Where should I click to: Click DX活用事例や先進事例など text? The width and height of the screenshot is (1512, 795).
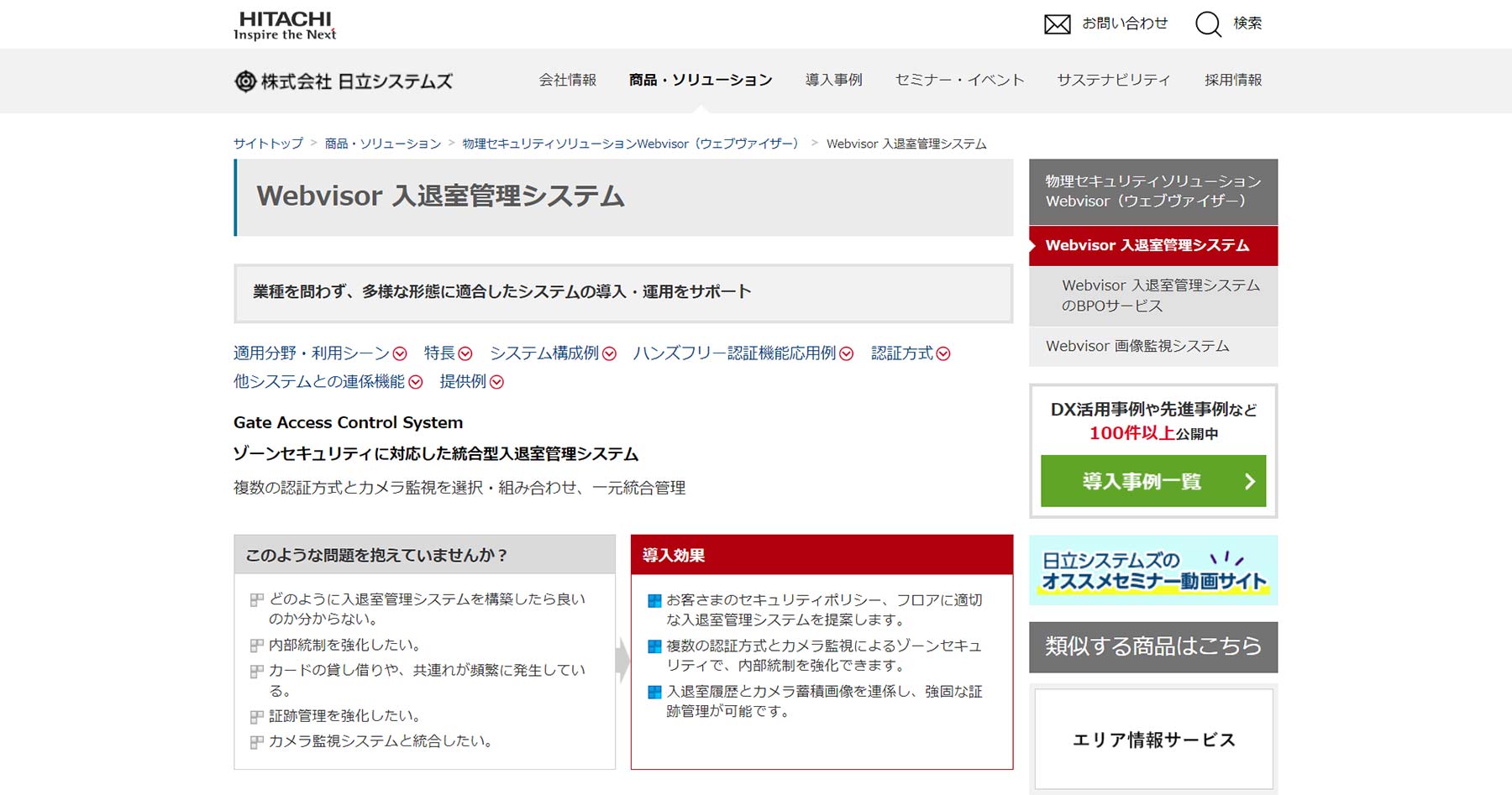pos(1153,410)
